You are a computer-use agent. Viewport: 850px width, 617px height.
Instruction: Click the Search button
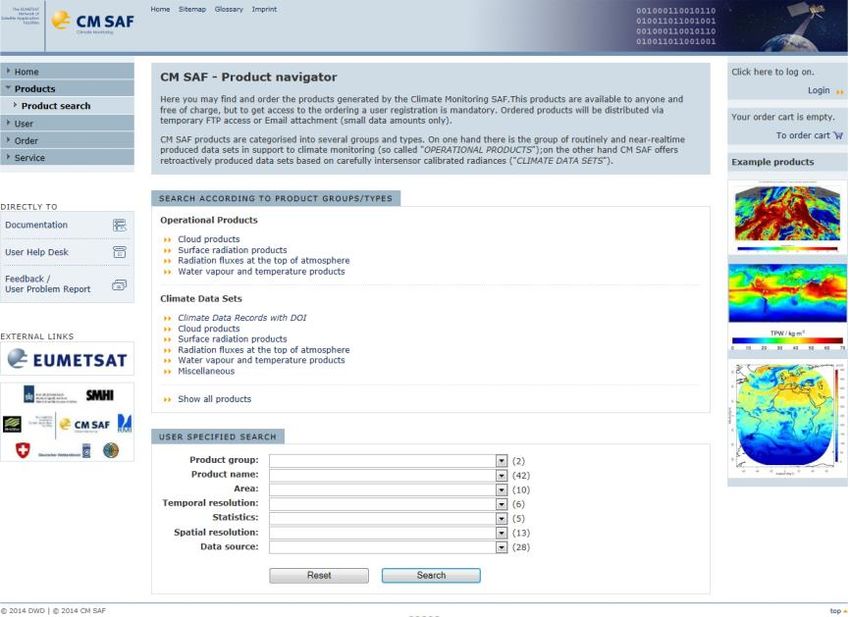pyautogui.click(x=431, y=575)
